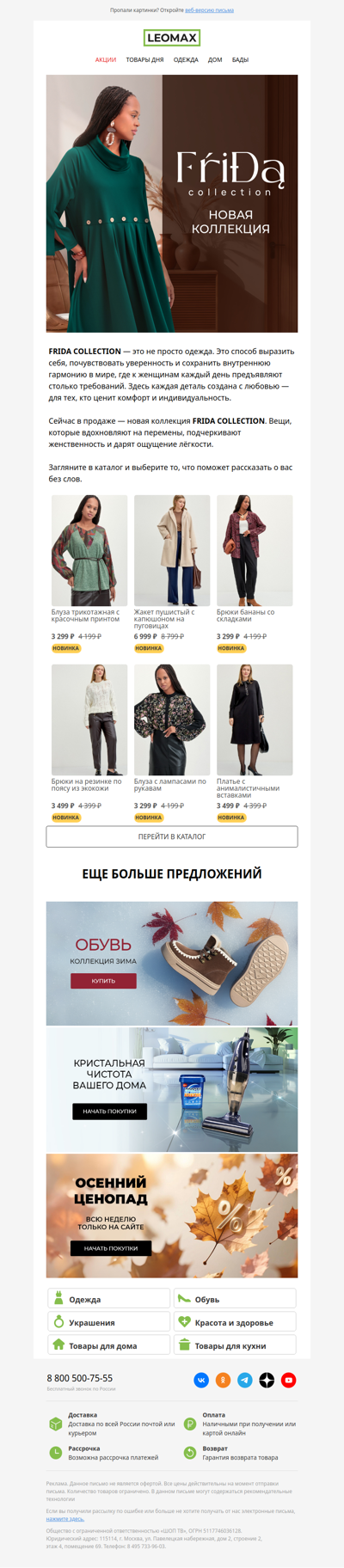Select the ТОВАРЫ ДНЯ menu item
This screenshot has width=344, height=1568.
tap(144, 60)
